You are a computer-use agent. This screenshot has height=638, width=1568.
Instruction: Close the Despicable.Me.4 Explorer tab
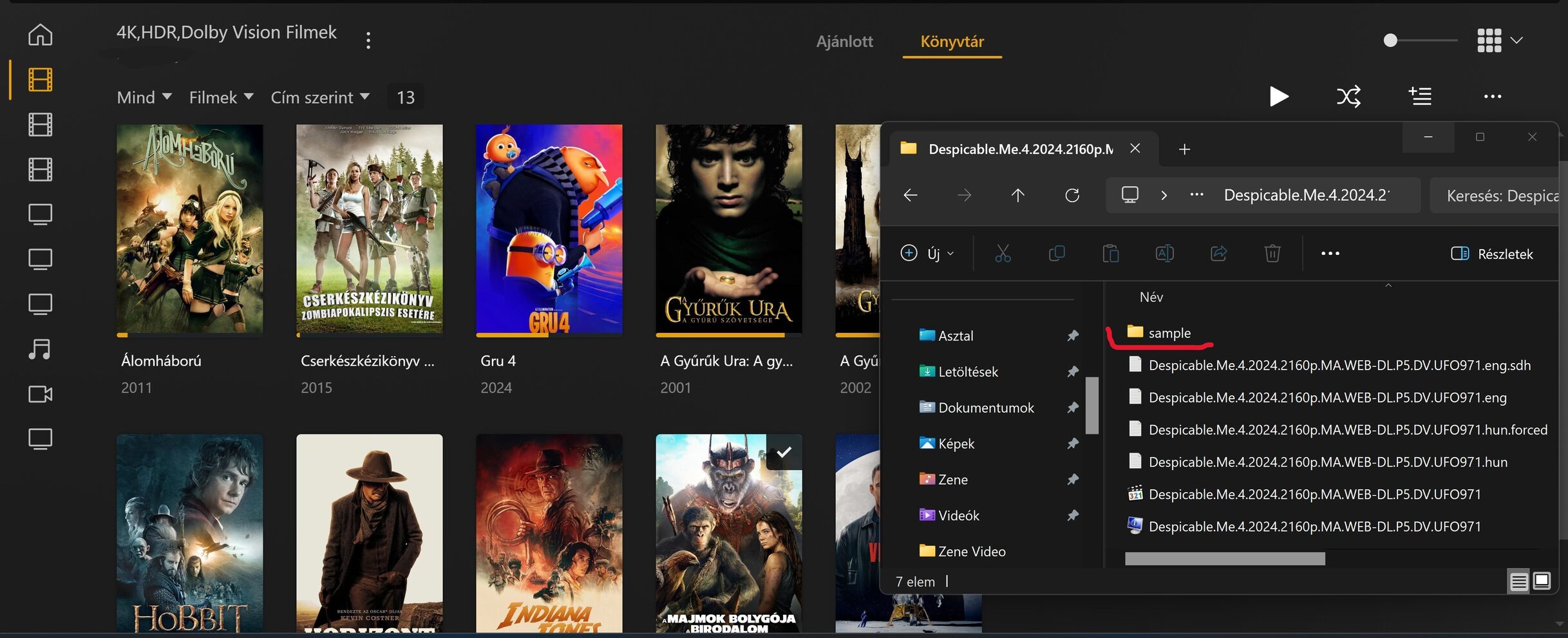tap(1135, 149)
